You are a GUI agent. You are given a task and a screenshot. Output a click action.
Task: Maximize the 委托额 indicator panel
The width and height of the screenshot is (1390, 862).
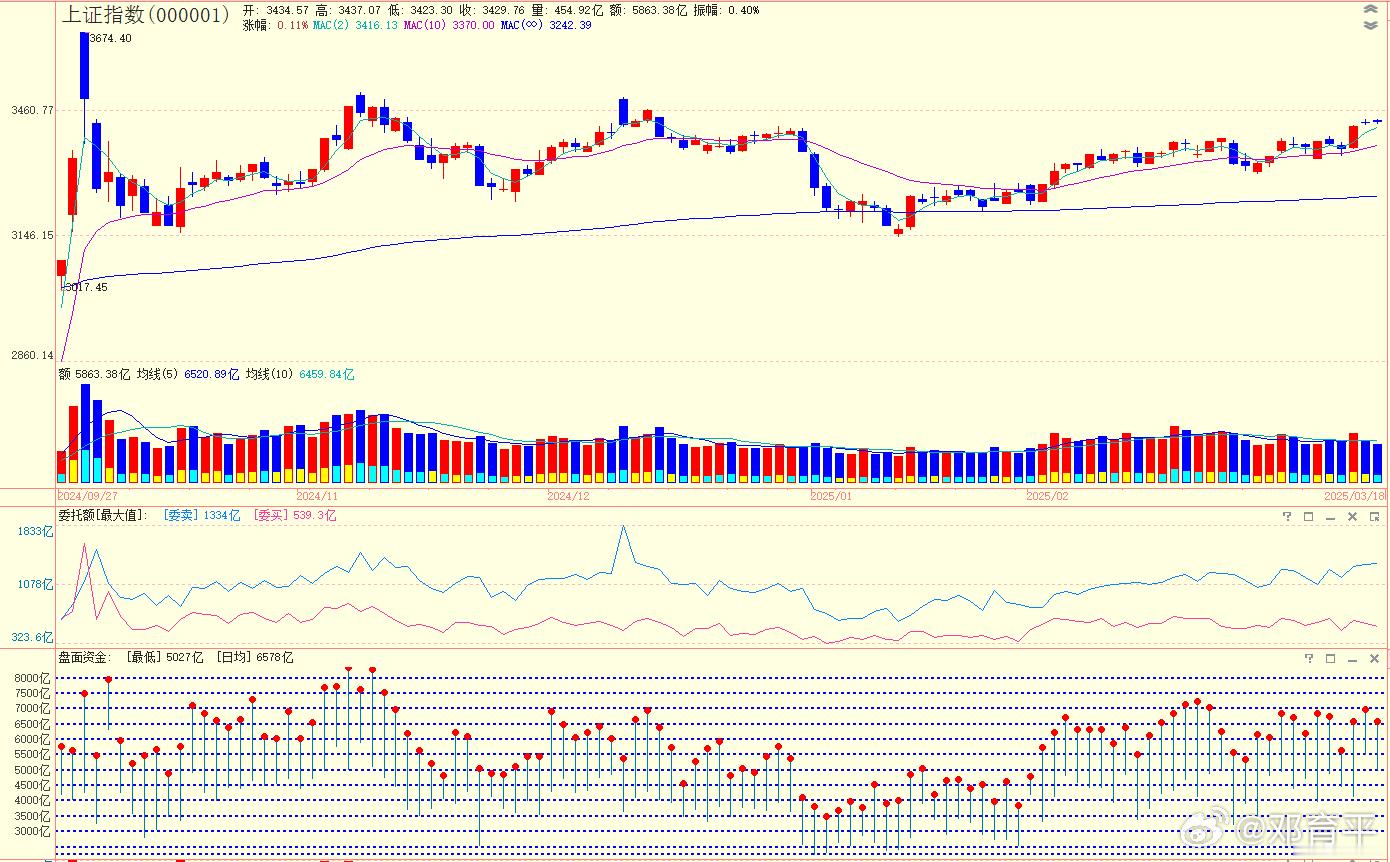[x=1309, y=517]
